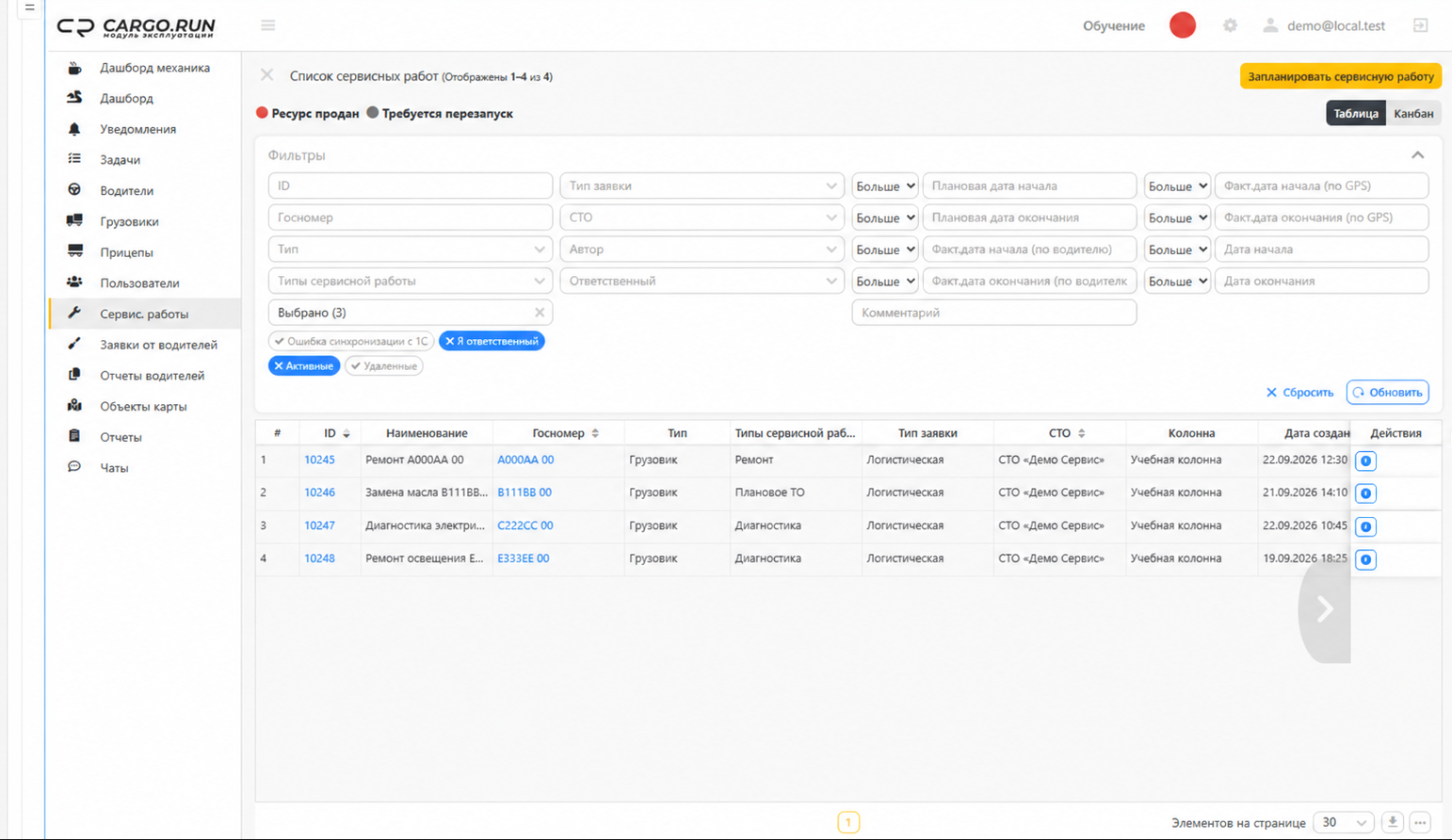Sort the table by the СТО column
Screen dimensions: 1452x840
pos(1082,433)
